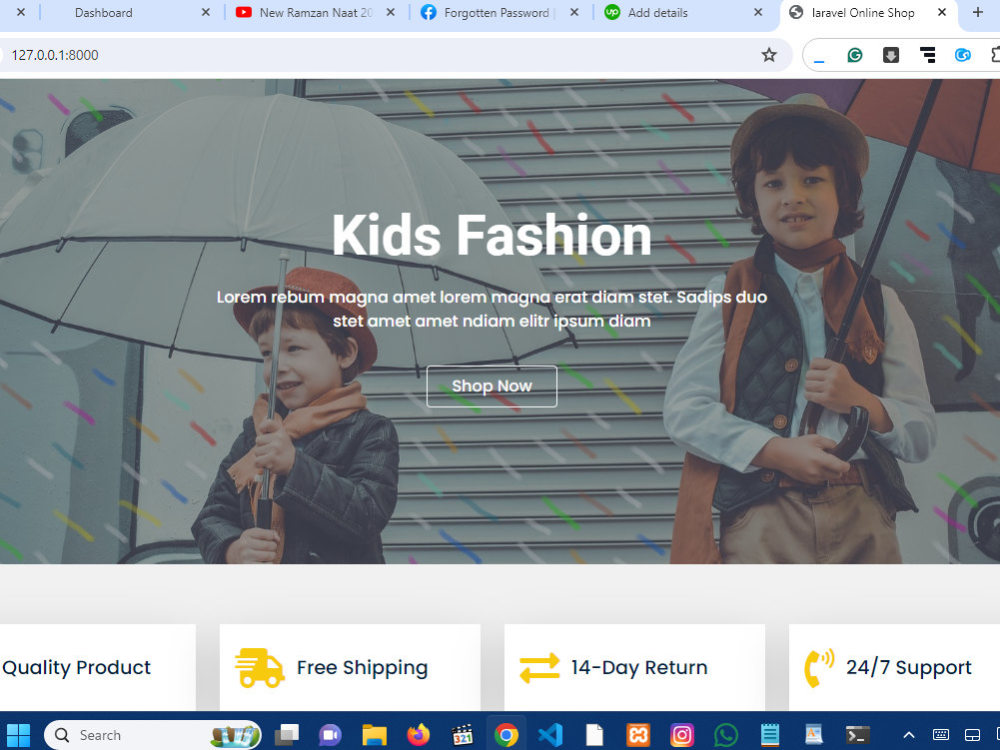The image size is (1000, 750).
Task: Click the Lorem rebum magna banner paragraph
Action: 492,309
